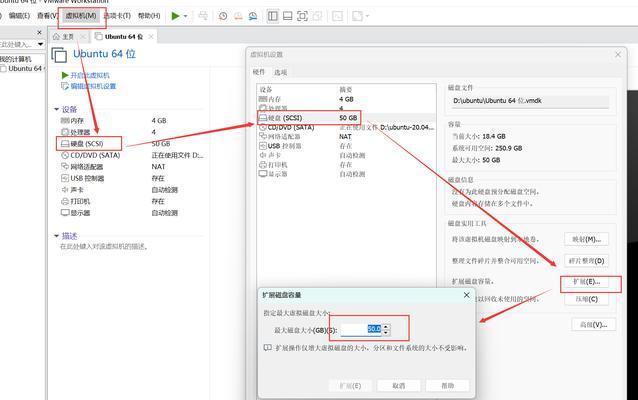Click the disk file path field
The height and width of the screenshot is (400, 638).
point(530,101)
